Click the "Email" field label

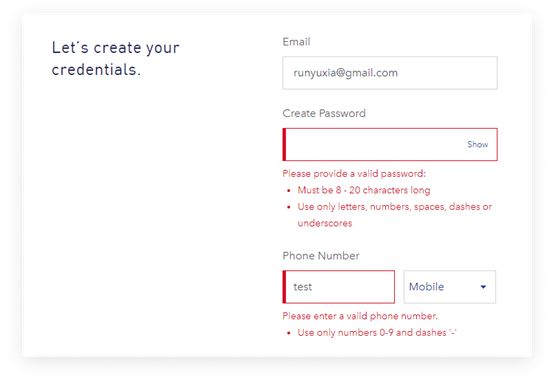(296, 42)
